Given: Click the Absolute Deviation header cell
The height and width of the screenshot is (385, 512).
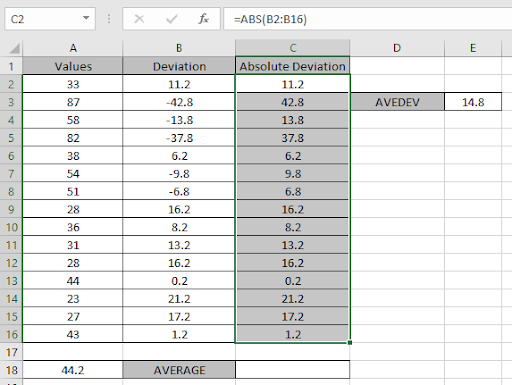Looking at the screenshot, I should click(x=293, y=66).
